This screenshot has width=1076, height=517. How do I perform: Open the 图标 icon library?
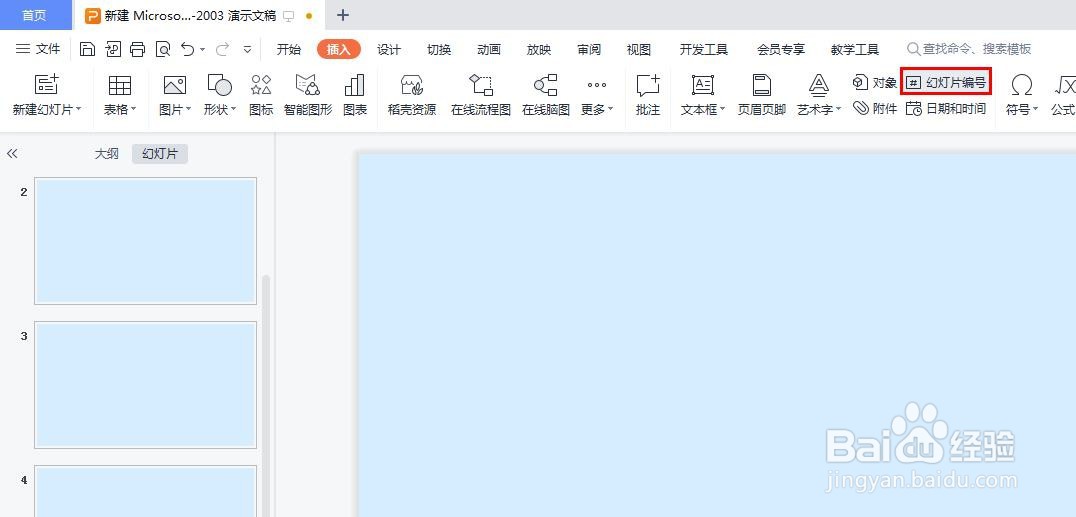pyautogui.click(x=261, y=95)
